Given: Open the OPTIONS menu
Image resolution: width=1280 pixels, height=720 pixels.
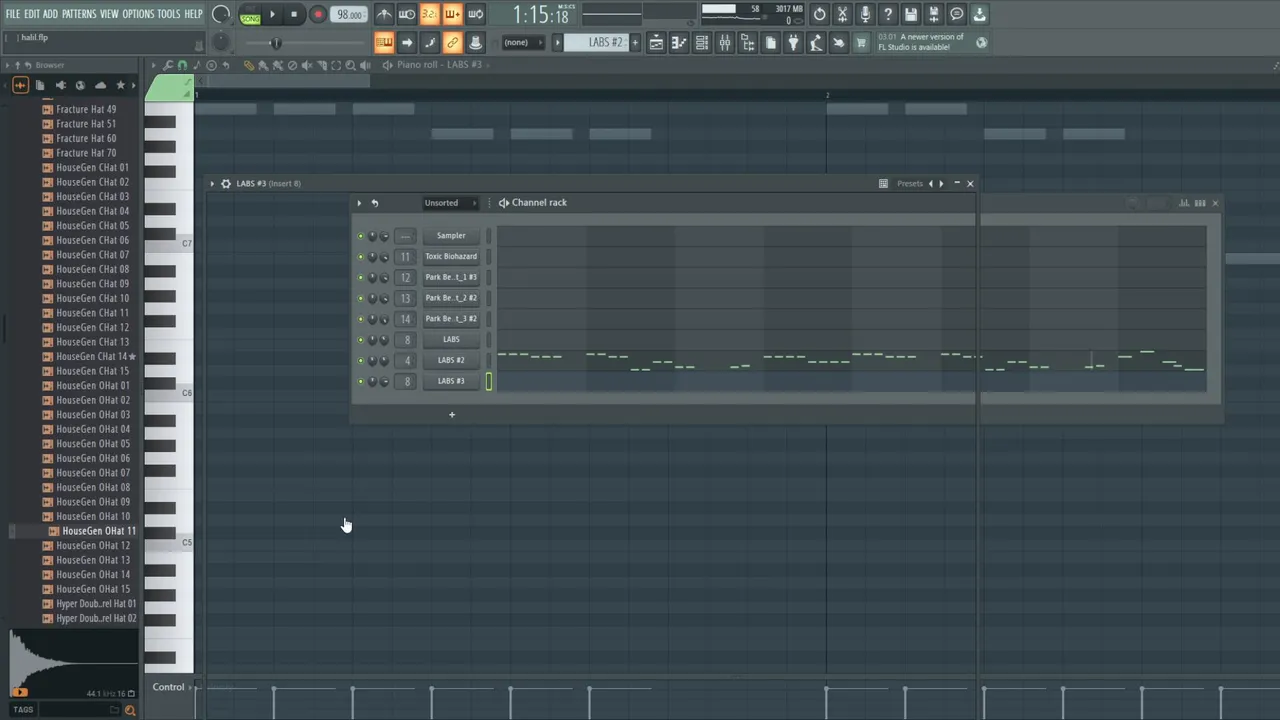Looking at the screenshot, I should pos(138,14).
